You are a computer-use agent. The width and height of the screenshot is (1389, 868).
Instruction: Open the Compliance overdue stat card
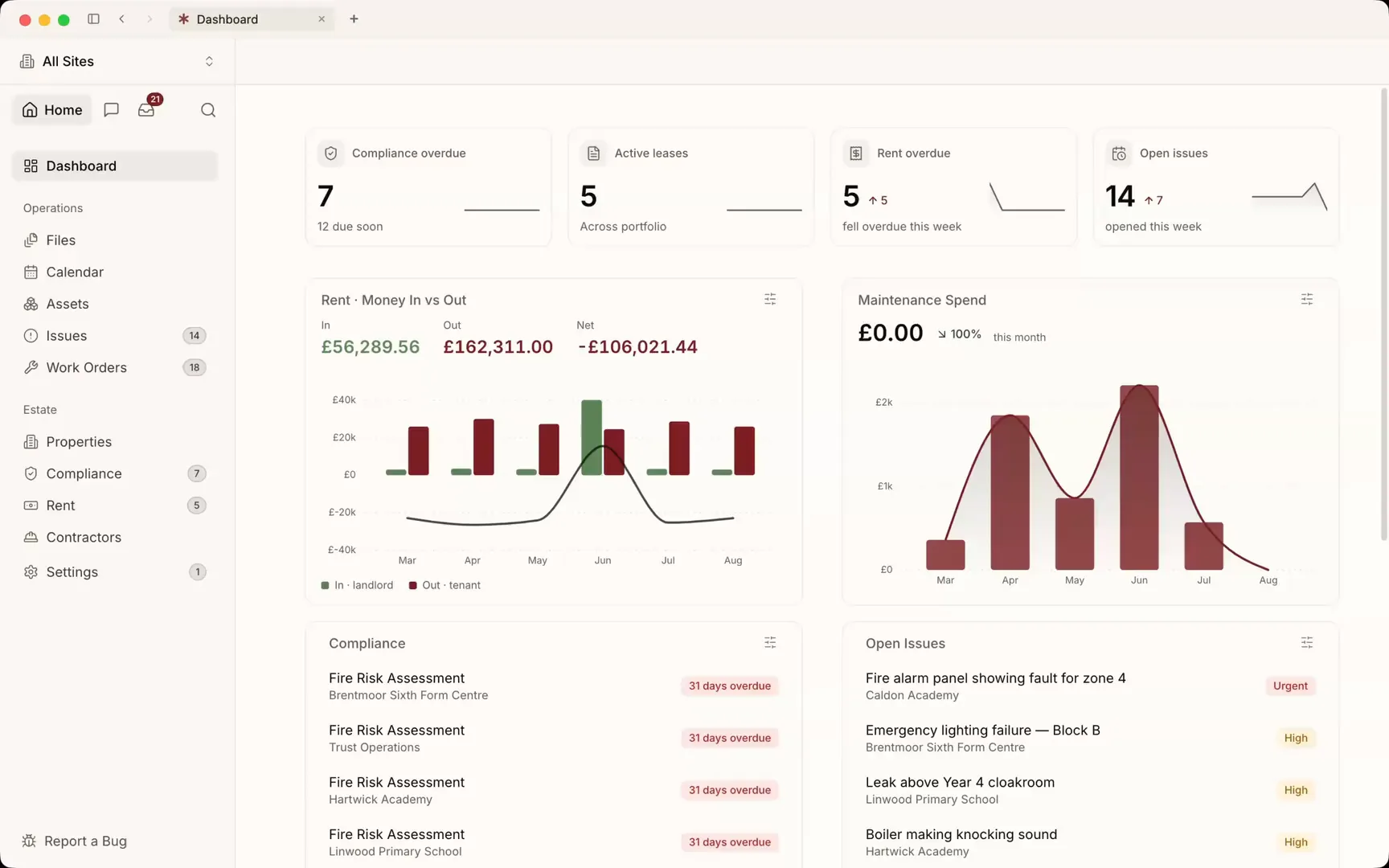tap(428, 187)
